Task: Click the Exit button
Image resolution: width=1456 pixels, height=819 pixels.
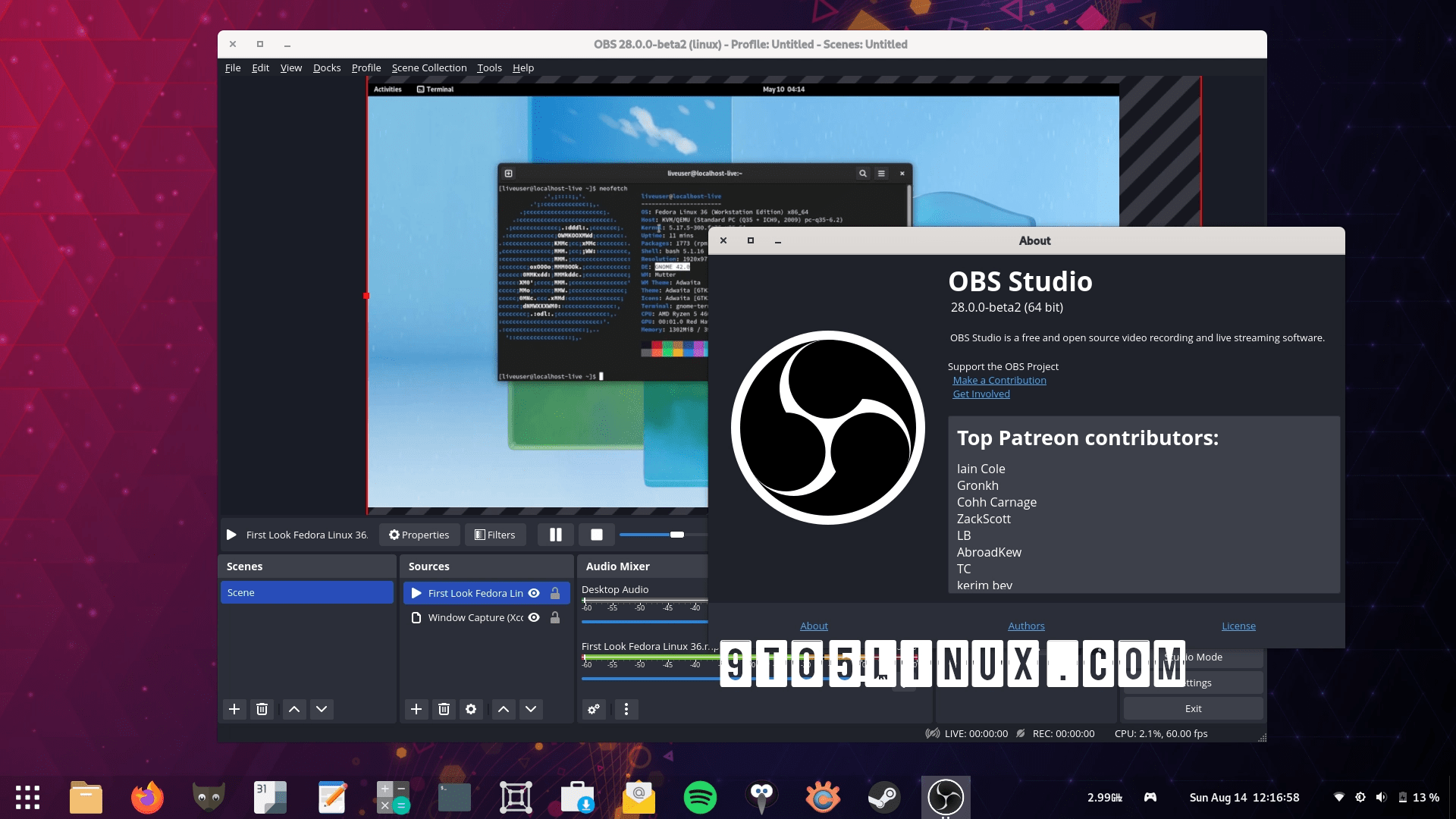Action: [1193, 708]
